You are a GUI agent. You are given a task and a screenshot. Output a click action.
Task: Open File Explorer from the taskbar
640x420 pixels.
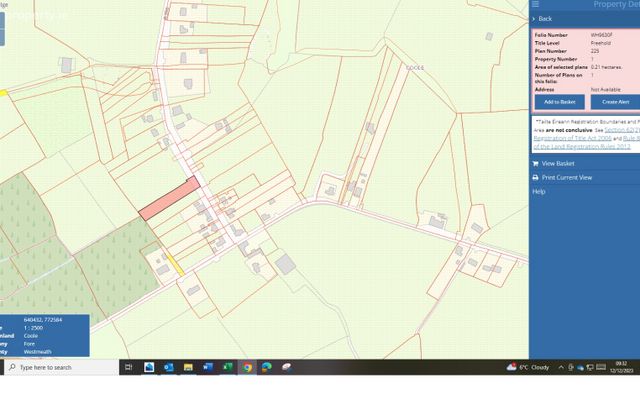(x=188, y=367)
